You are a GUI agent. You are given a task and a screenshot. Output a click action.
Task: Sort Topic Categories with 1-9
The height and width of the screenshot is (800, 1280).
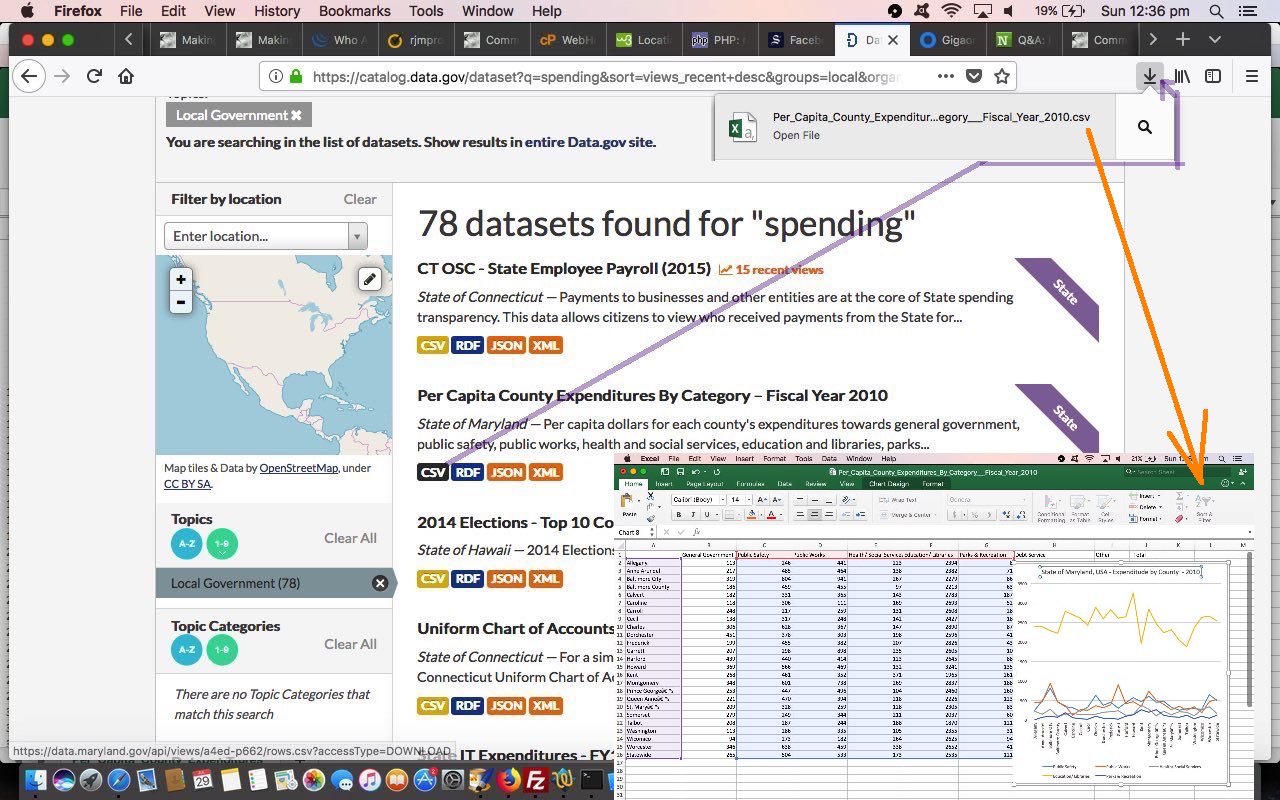[x=222, y=650]
